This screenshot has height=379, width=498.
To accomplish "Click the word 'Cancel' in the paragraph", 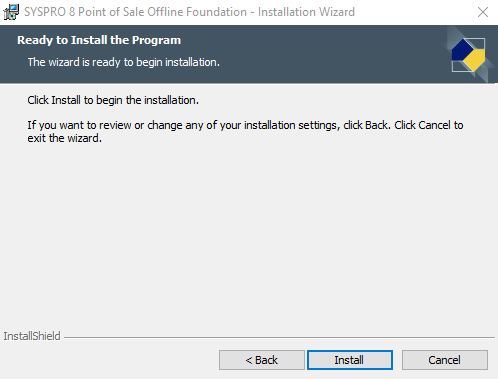I will tap(434, 125).
